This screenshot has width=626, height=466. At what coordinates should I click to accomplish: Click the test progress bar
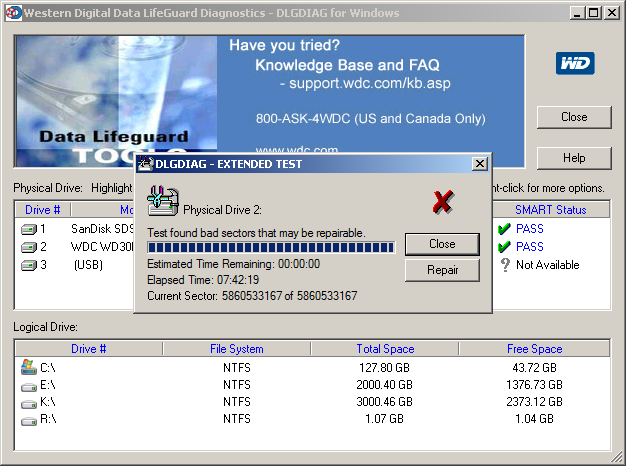[x=271, y=248]
